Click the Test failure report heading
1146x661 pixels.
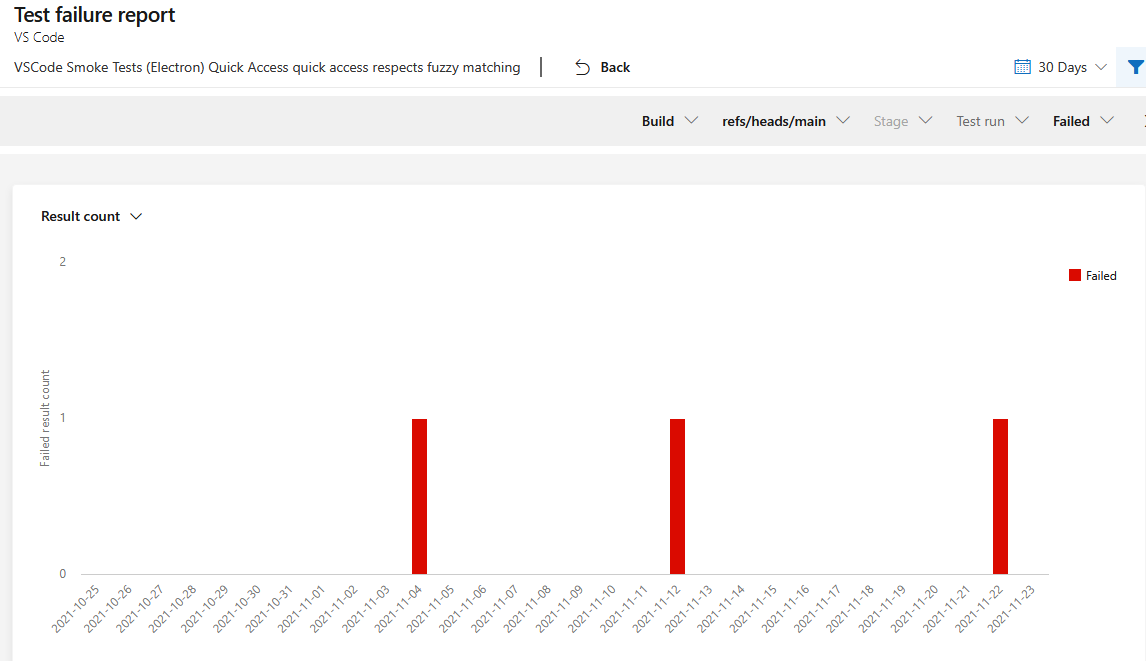click(94, 15)
